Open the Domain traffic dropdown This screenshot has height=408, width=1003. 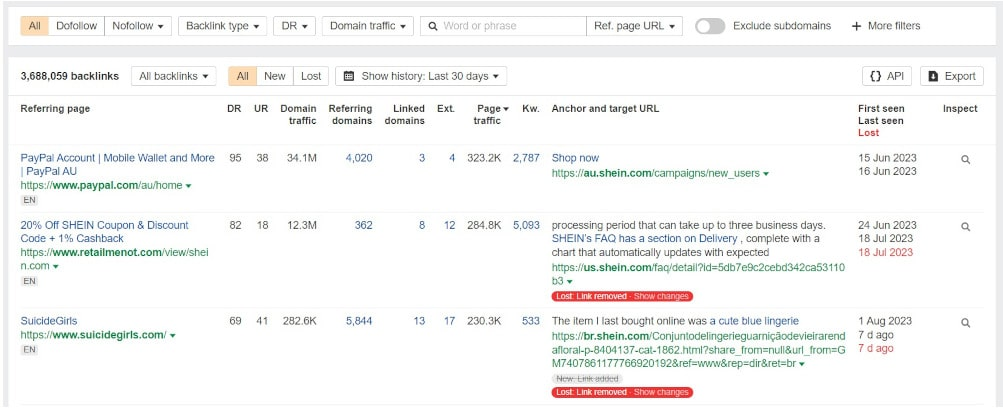pyautogui.click(x=368, y=26)
